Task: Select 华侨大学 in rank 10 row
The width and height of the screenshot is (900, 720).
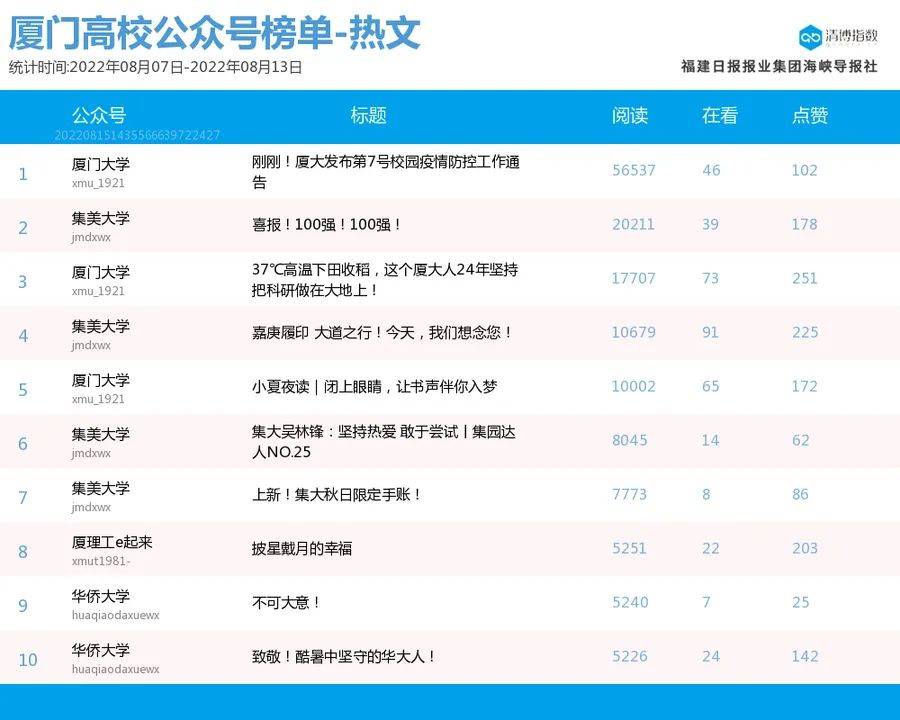Action: [101, 651]
